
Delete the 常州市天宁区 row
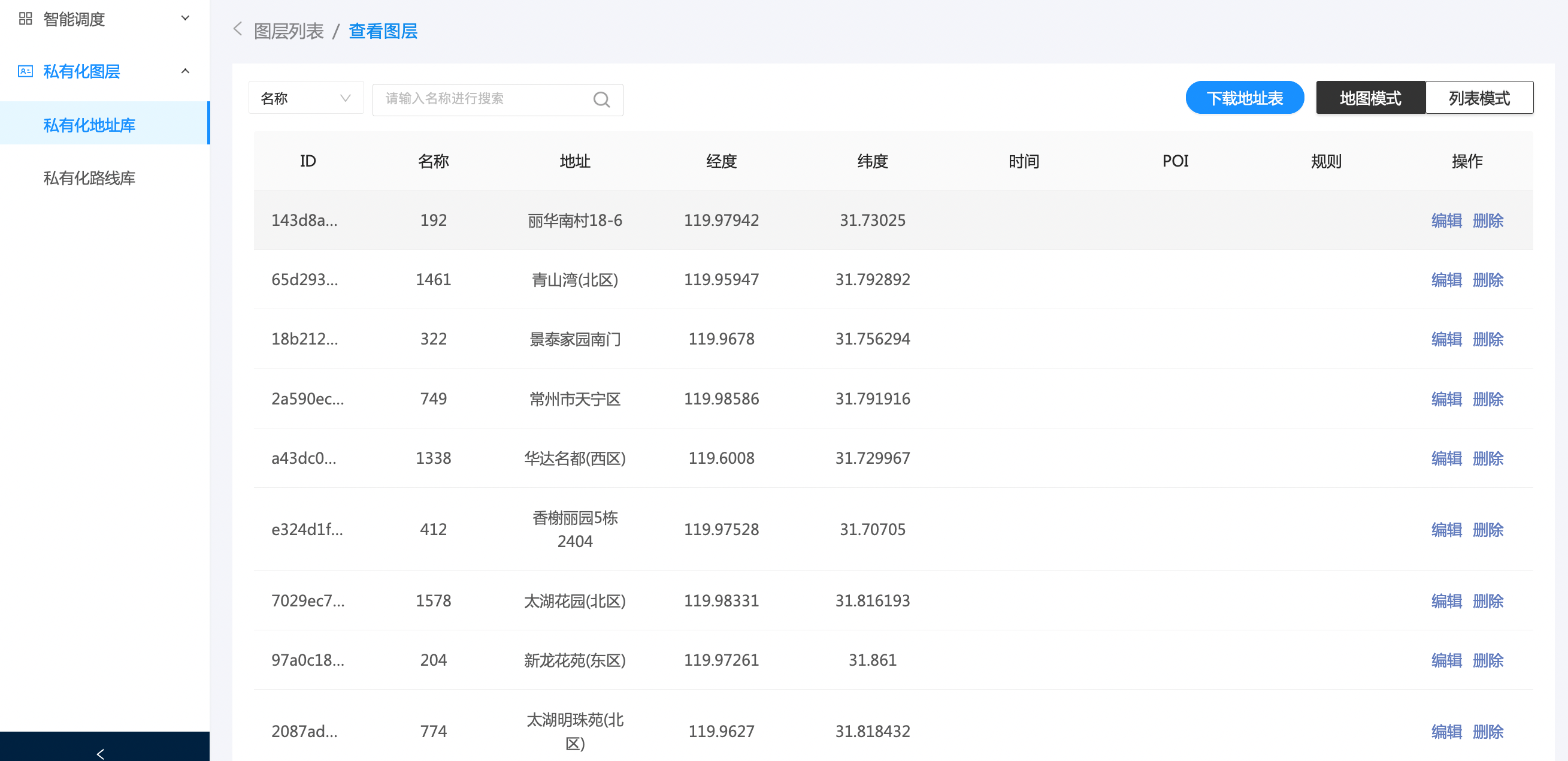[x=1488, y=398]
